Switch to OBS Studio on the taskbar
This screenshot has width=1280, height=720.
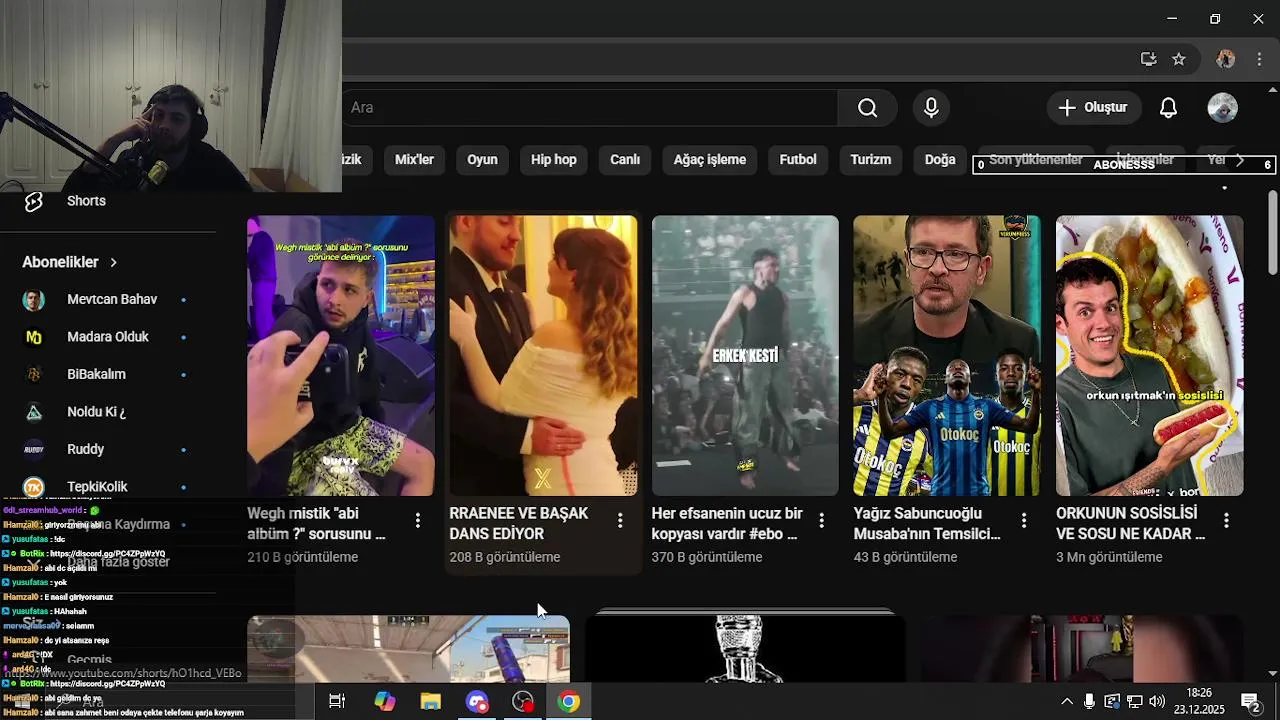pyautogui.click(x=523, y=702)
